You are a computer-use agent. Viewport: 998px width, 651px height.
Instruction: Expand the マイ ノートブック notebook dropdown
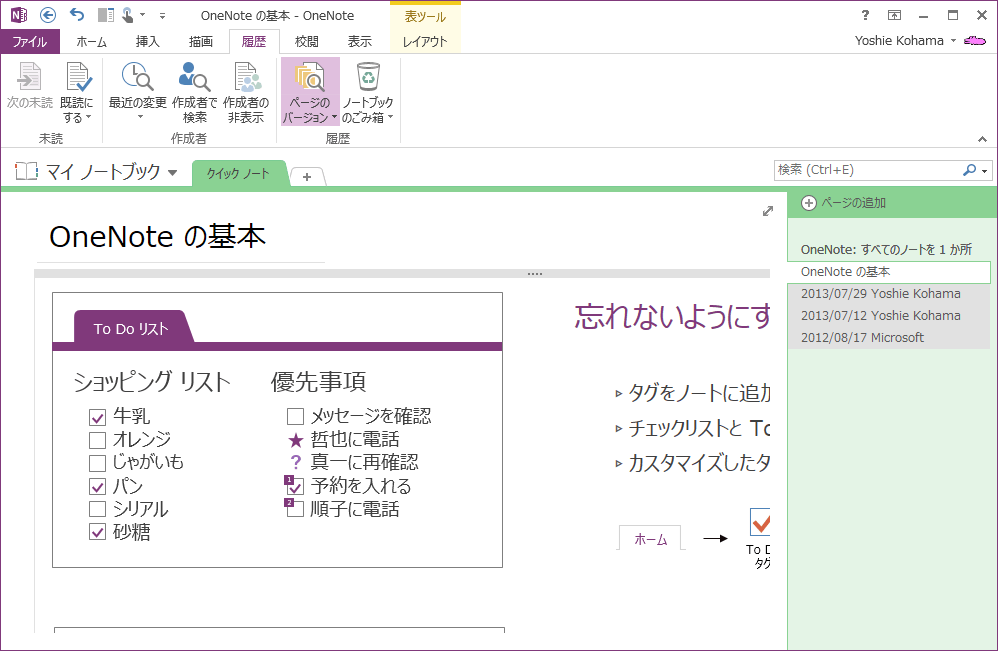coord(172,172)
